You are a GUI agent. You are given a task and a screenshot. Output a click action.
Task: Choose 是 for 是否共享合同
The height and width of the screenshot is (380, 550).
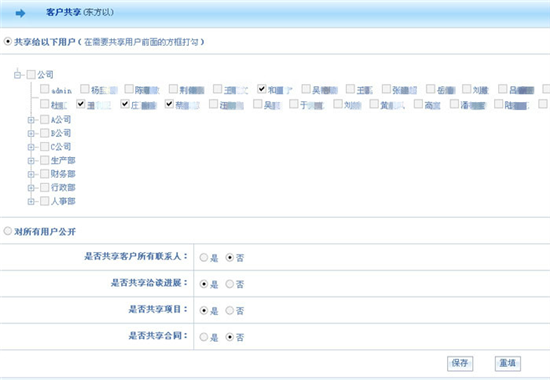[x=203, y=337]
